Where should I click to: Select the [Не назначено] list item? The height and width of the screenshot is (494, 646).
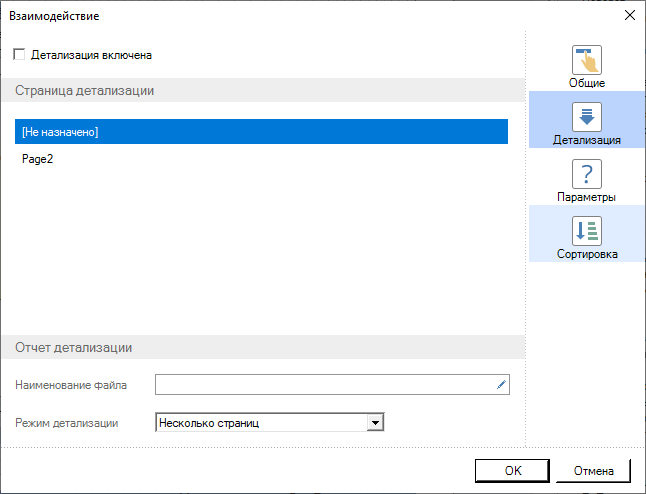pos(261,132)
